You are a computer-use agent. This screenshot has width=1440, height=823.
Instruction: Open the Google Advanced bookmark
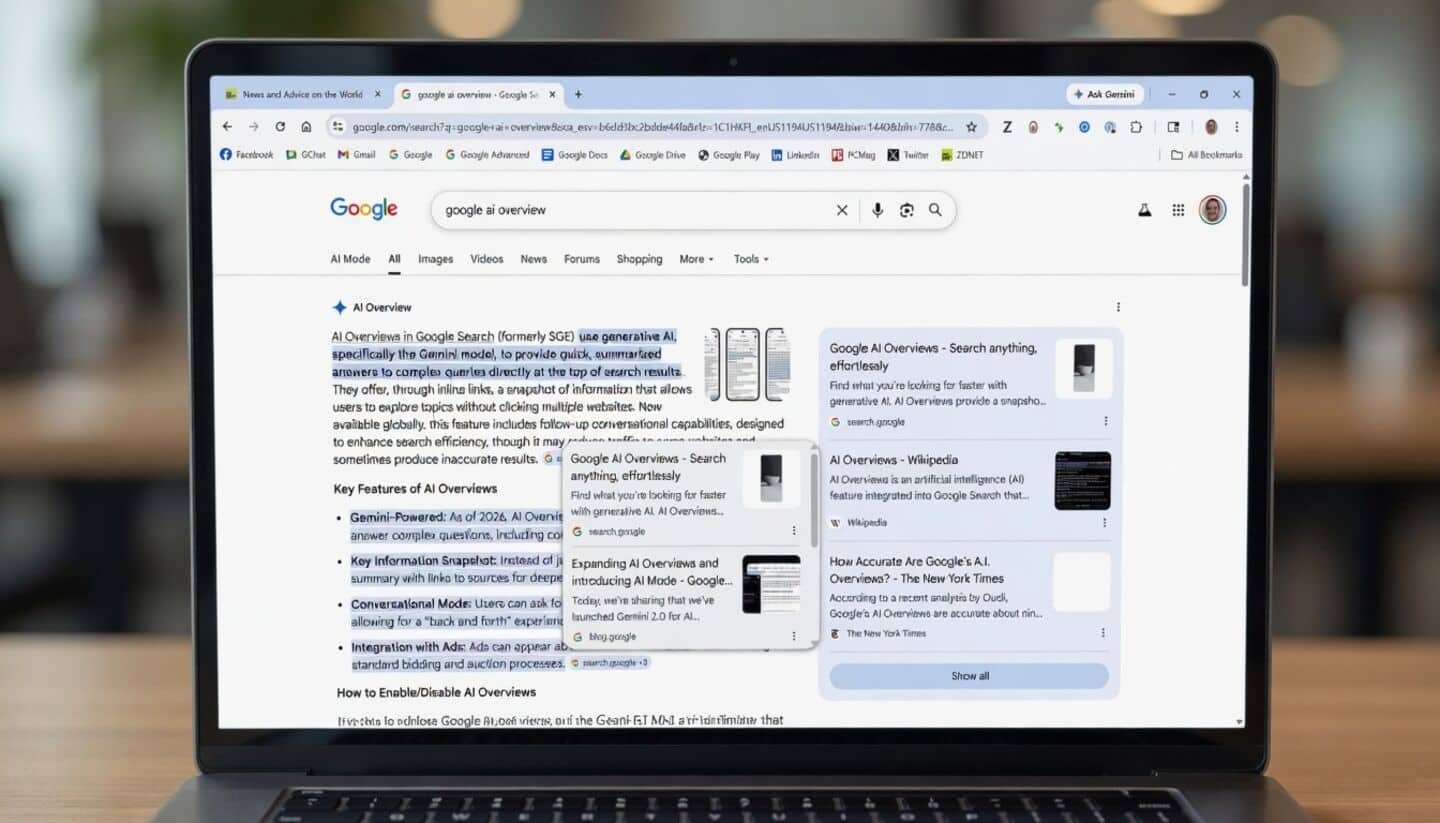pos(487,155)
